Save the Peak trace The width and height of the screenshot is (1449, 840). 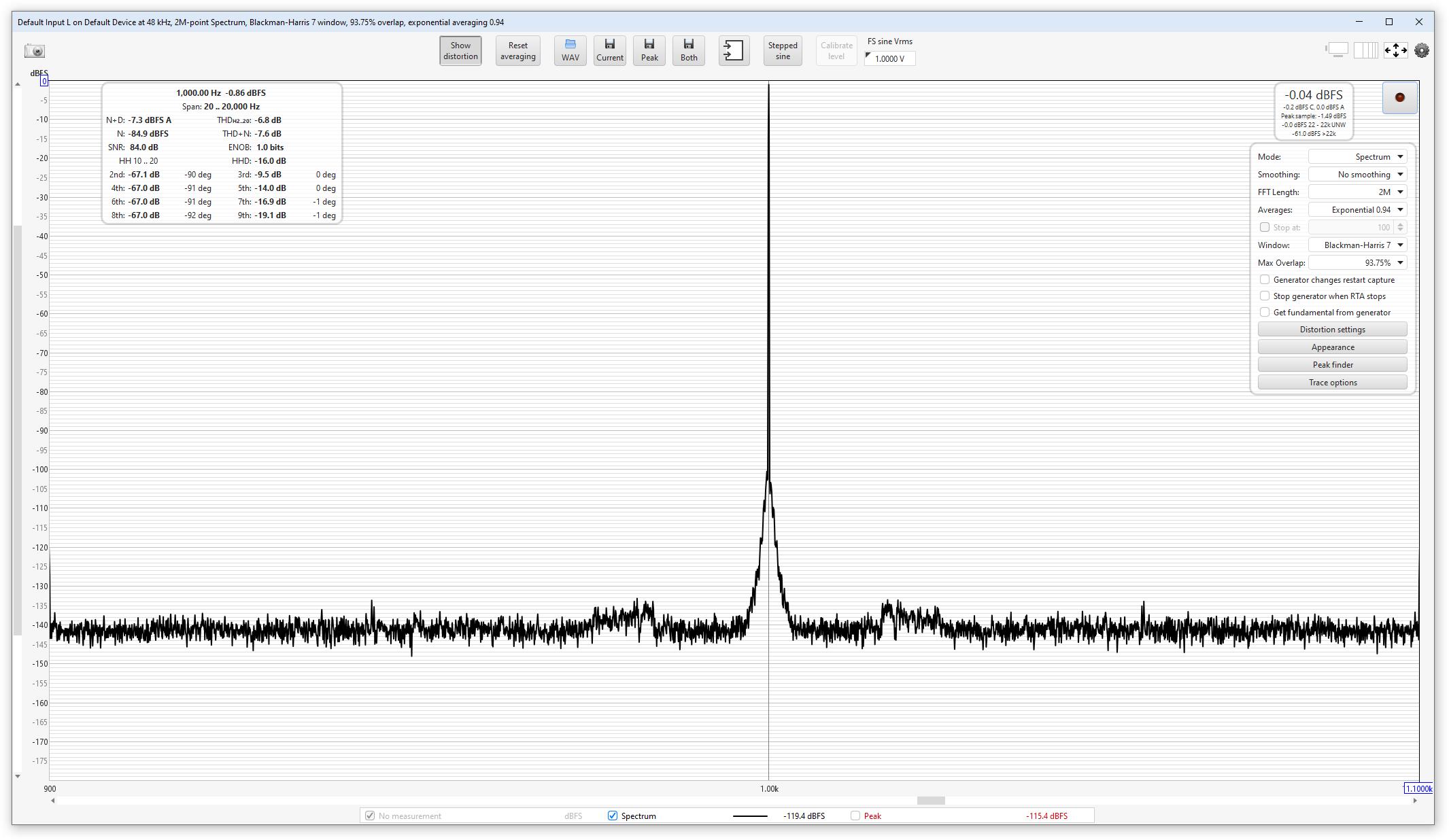(649, 51)
